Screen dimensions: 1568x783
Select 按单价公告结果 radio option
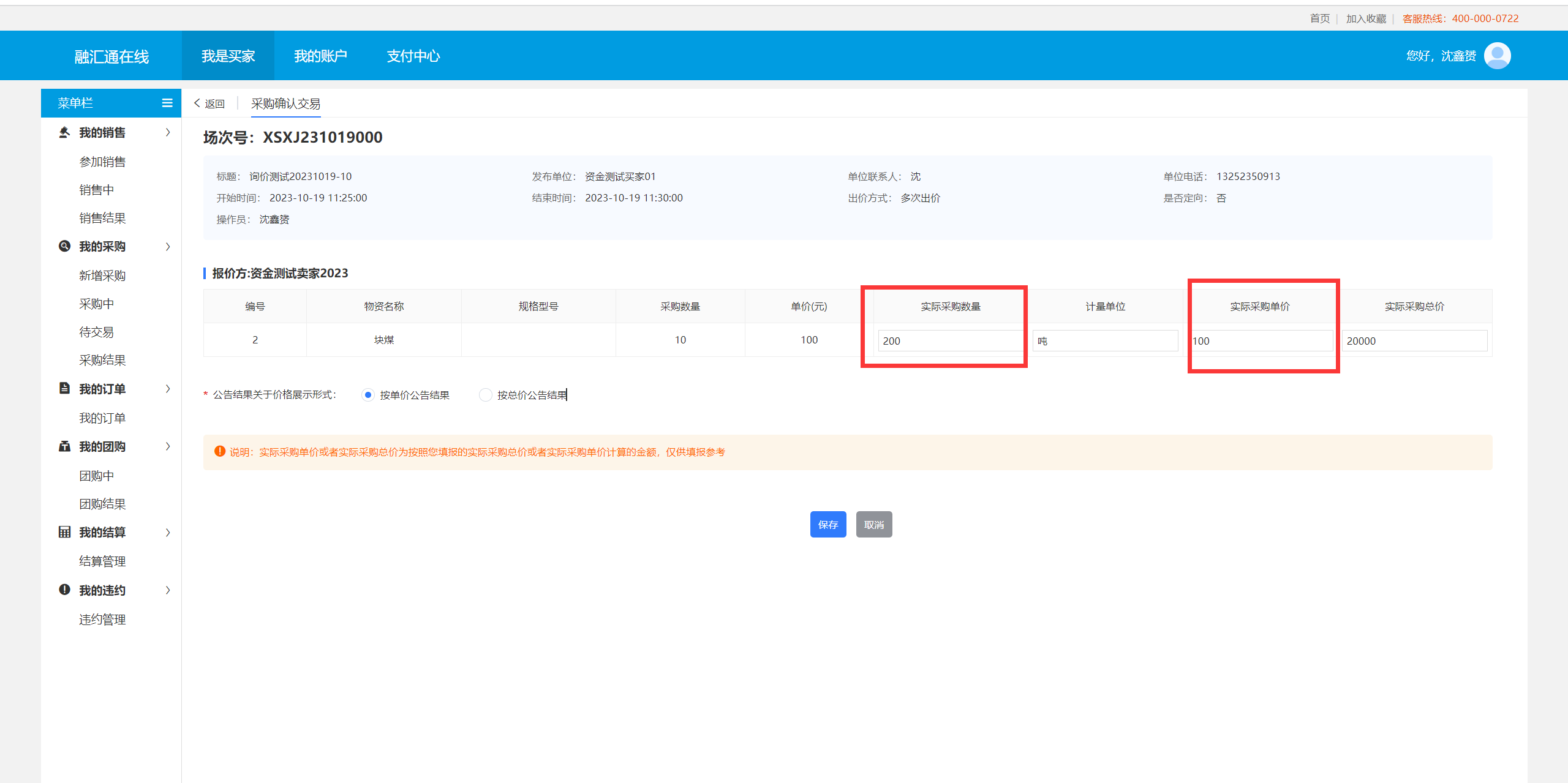tap(367, 395)
